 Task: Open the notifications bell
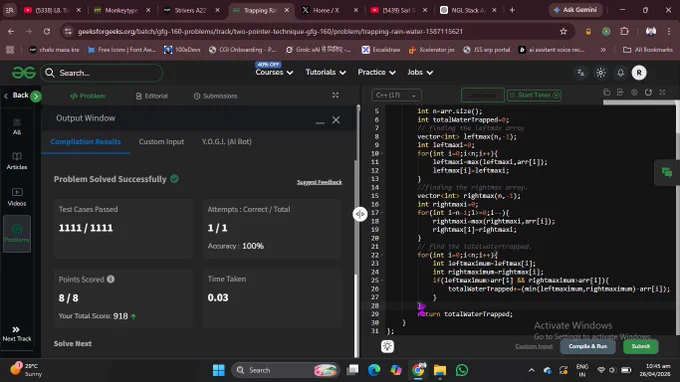point(621,73)
